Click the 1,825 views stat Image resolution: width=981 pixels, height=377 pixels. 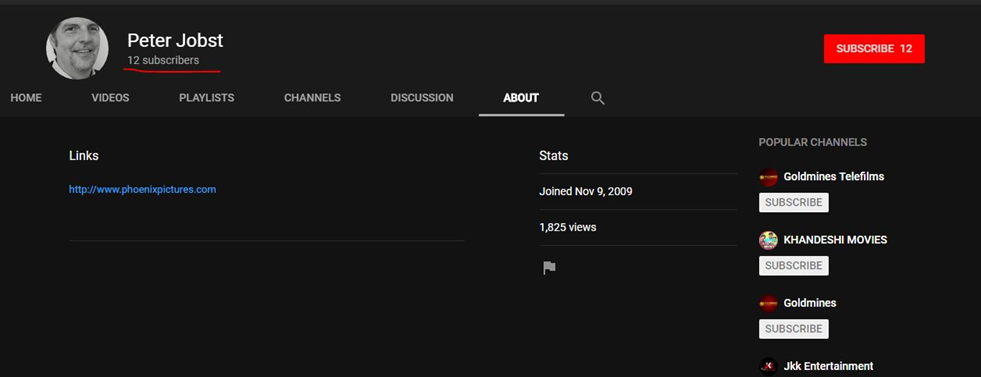pos(567,228)
